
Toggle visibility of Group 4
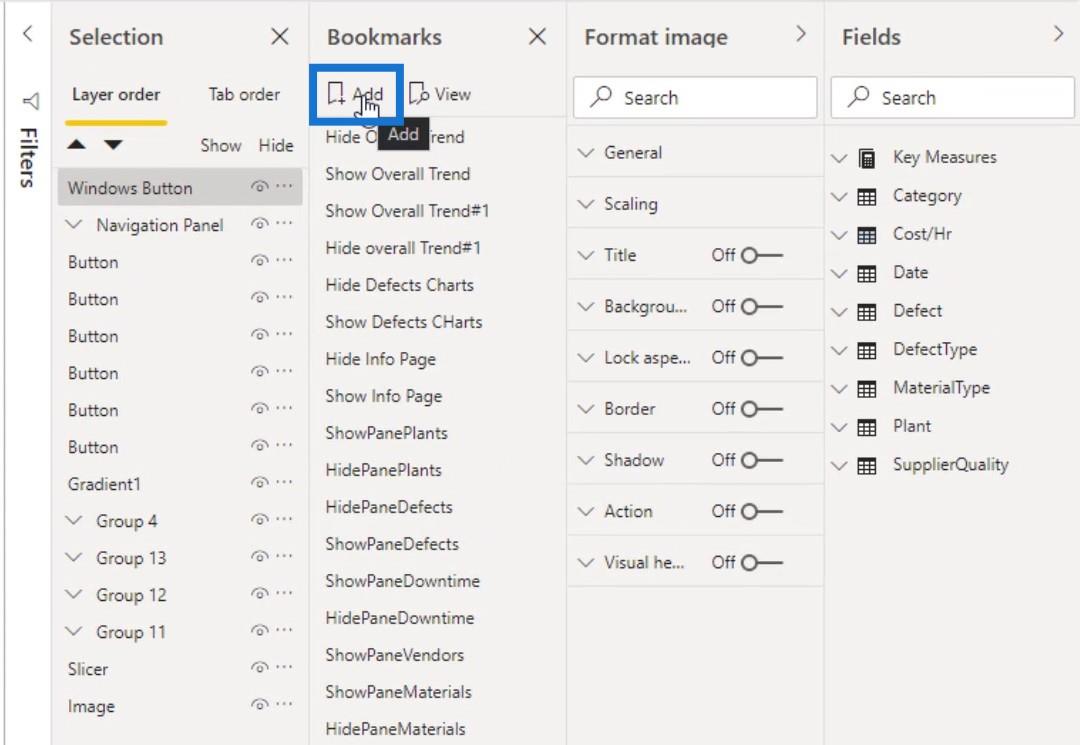coord(259,520)
